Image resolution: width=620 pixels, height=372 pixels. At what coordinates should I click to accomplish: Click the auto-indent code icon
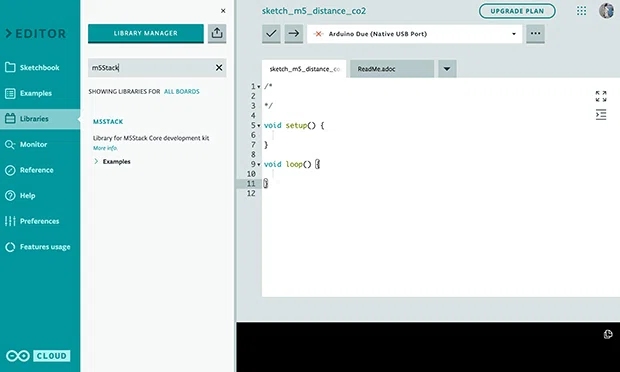point(601,115)
